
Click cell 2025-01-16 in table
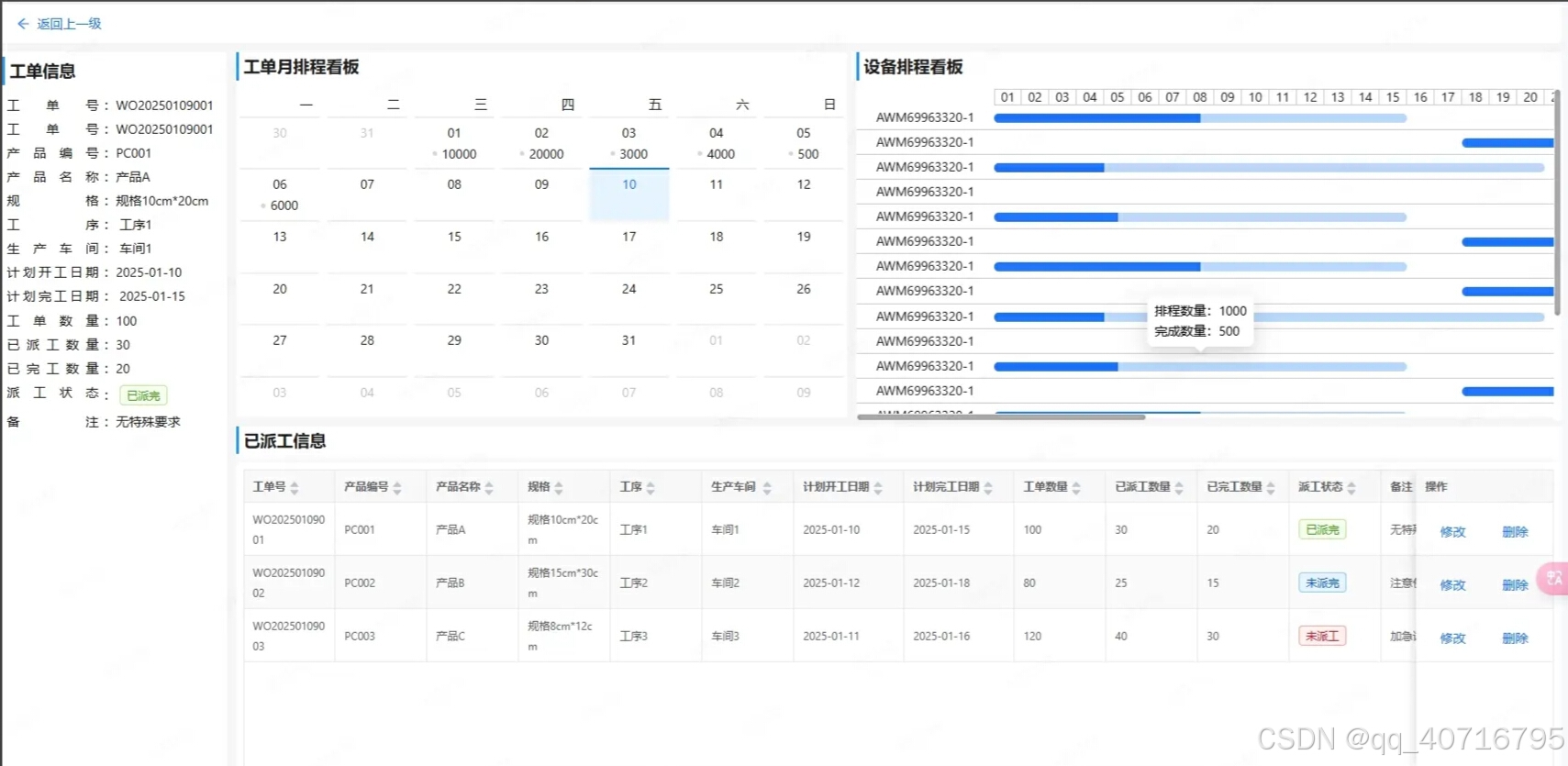(x=943, y=636)
